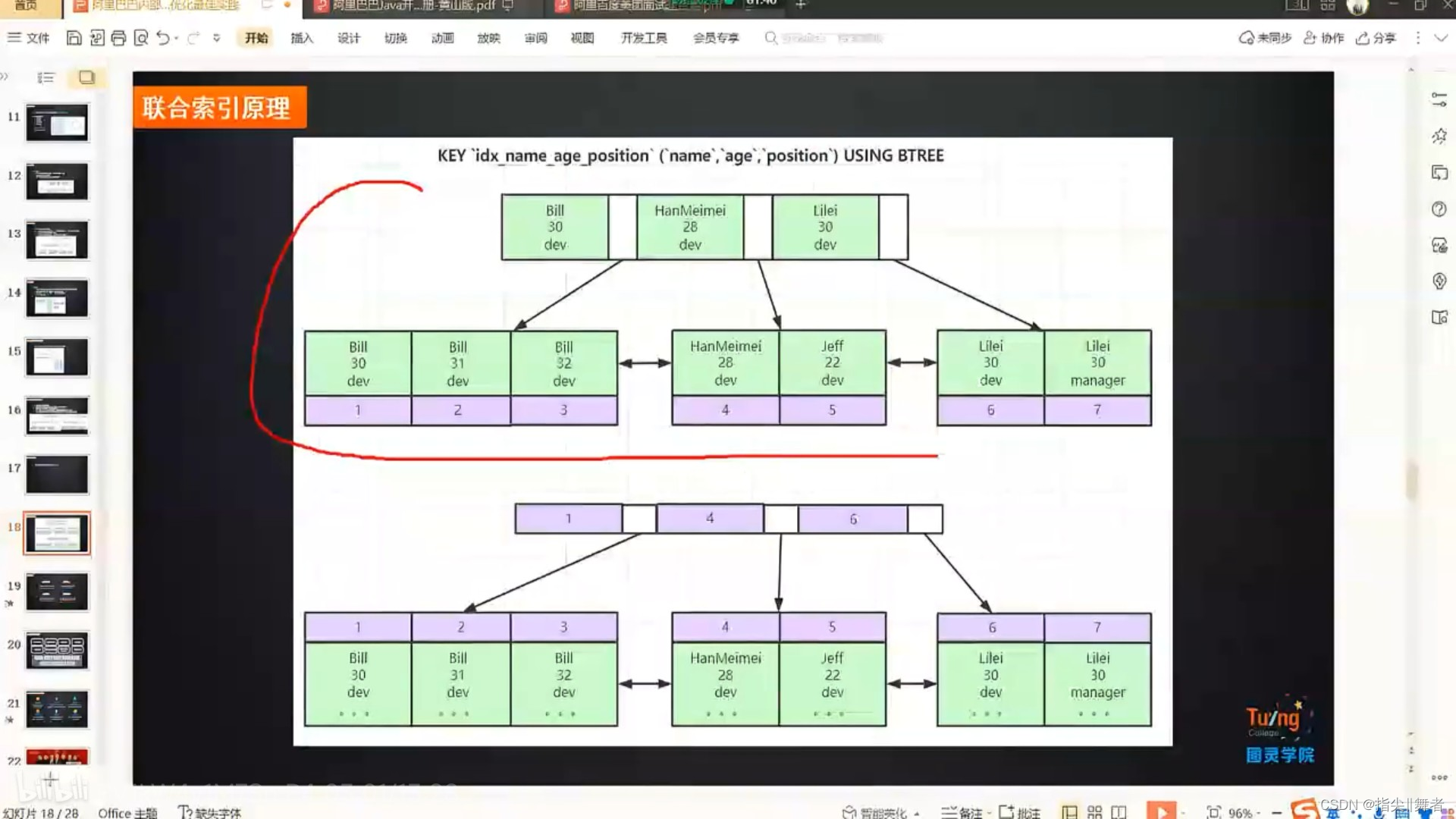Open the more options kebab menu

1418,38
